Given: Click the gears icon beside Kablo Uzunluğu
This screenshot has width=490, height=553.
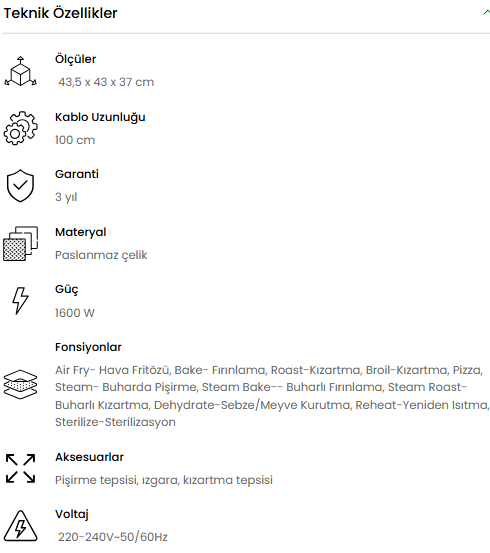Looking at the screenshot, I should 20,128.
